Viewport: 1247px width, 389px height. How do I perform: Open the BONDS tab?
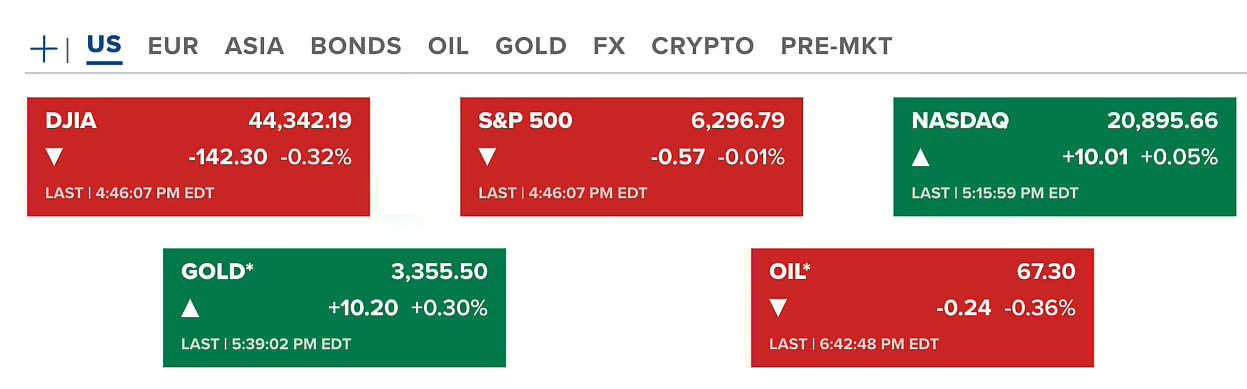click(356, 46)
